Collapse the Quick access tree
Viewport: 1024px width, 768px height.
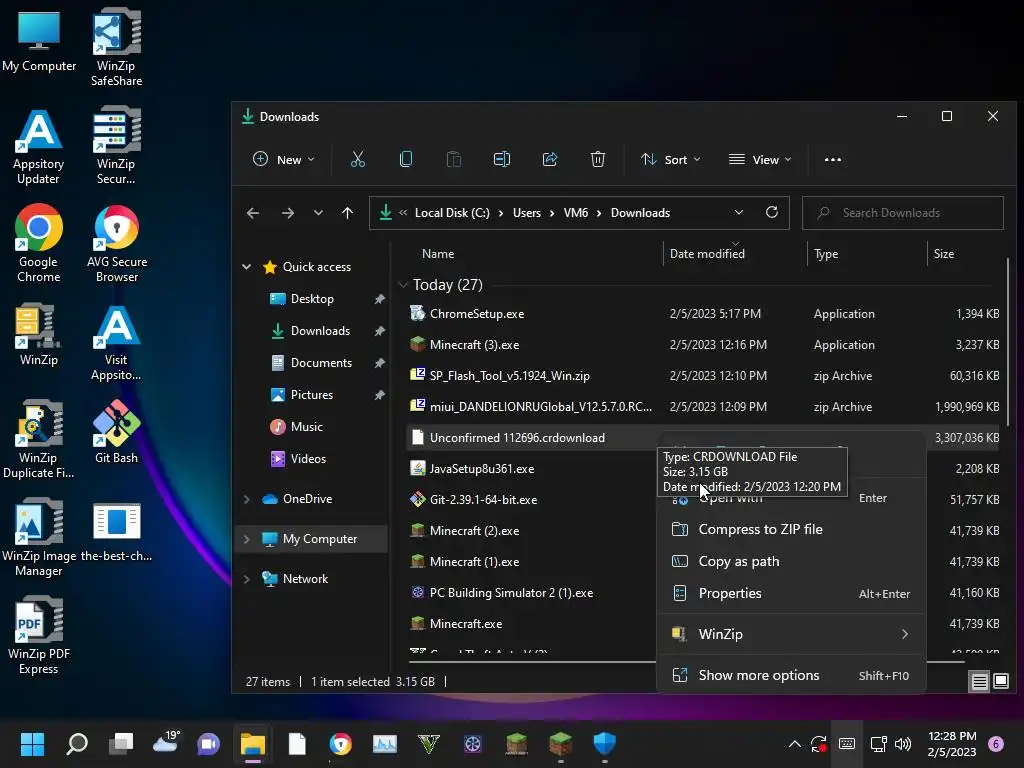coord(246,266)
